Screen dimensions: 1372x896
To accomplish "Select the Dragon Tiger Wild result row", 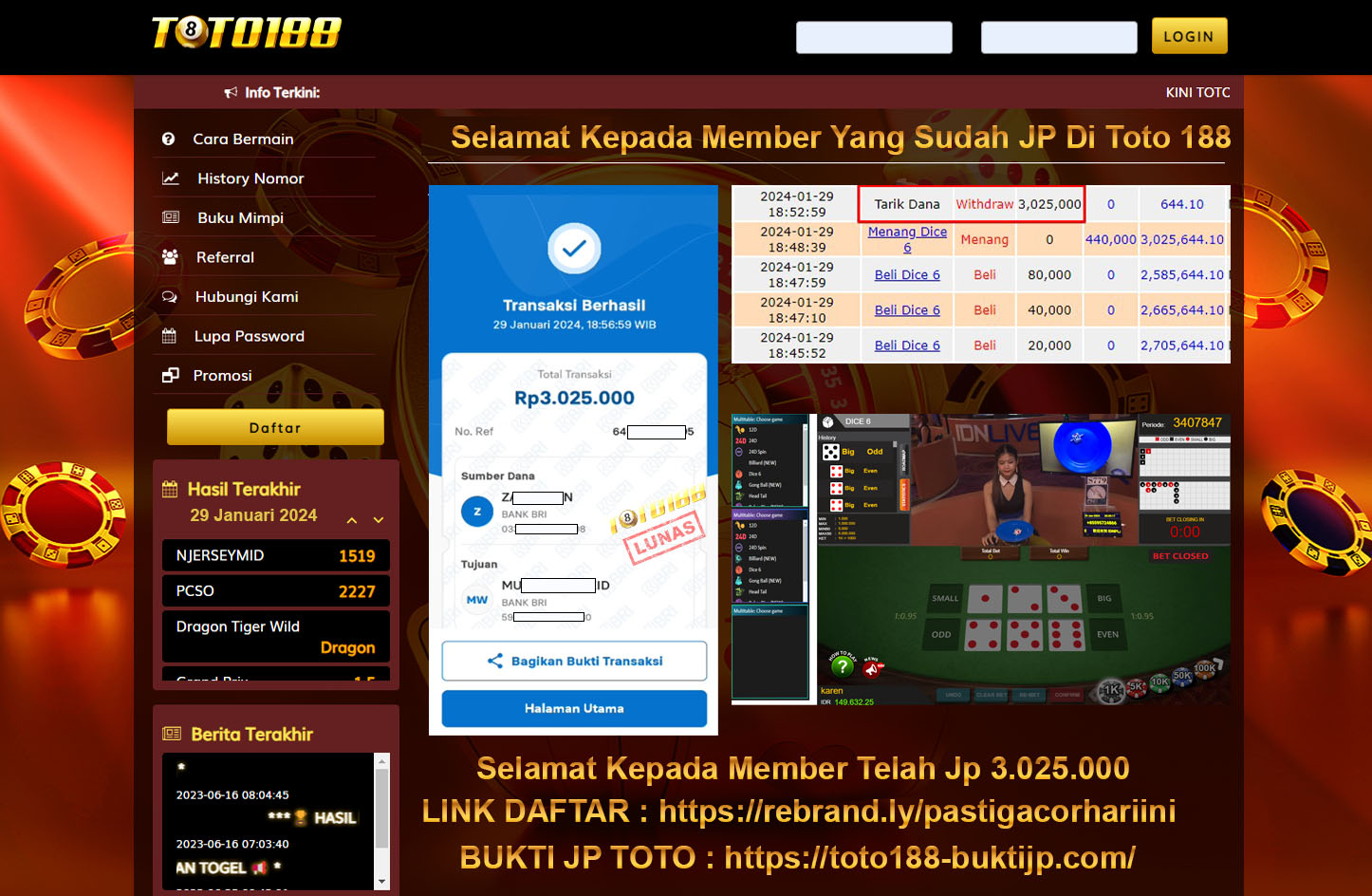I will (x=276, y=636).
